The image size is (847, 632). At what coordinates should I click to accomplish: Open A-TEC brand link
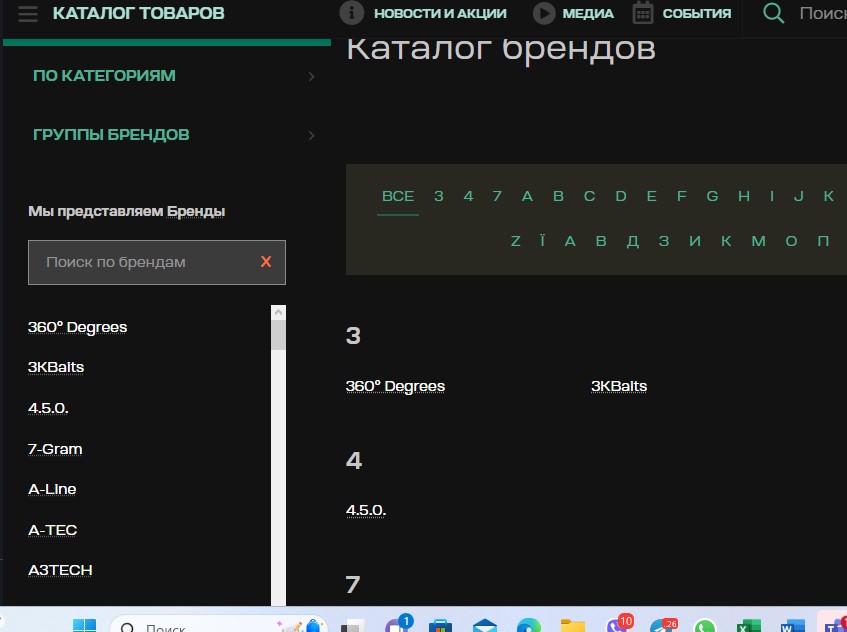pos(52,530)
